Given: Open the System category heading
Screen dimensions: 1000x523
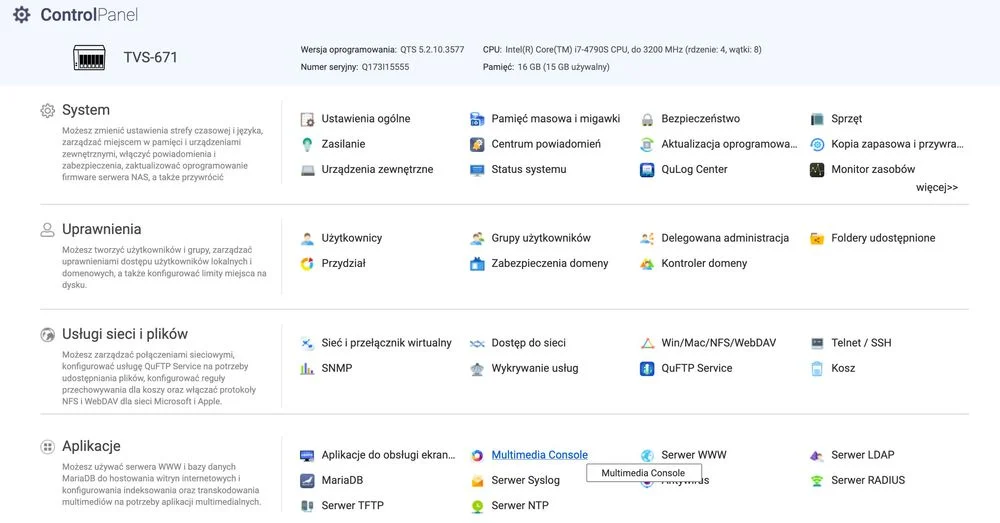Looking at the screenshot, I should point(86,110).
